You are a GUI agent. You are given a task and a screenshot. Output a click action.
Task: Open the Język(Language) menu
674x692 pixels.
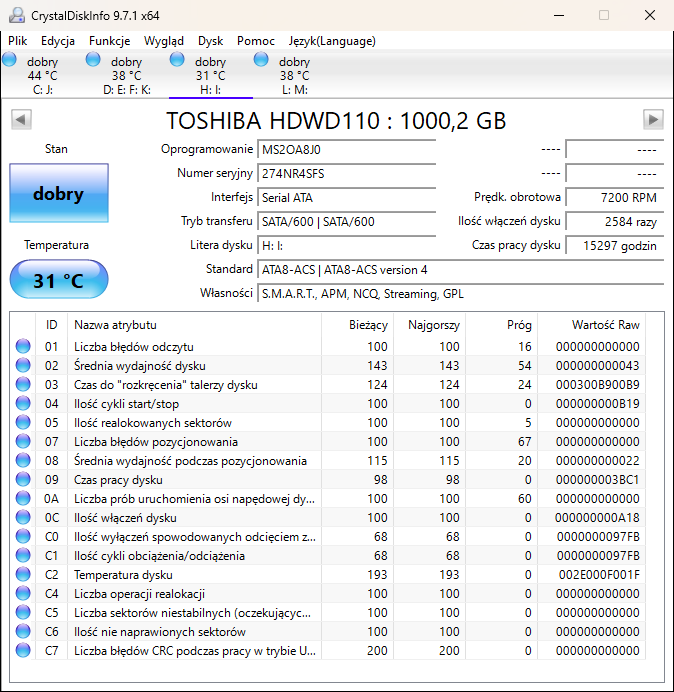coord(331,41)
